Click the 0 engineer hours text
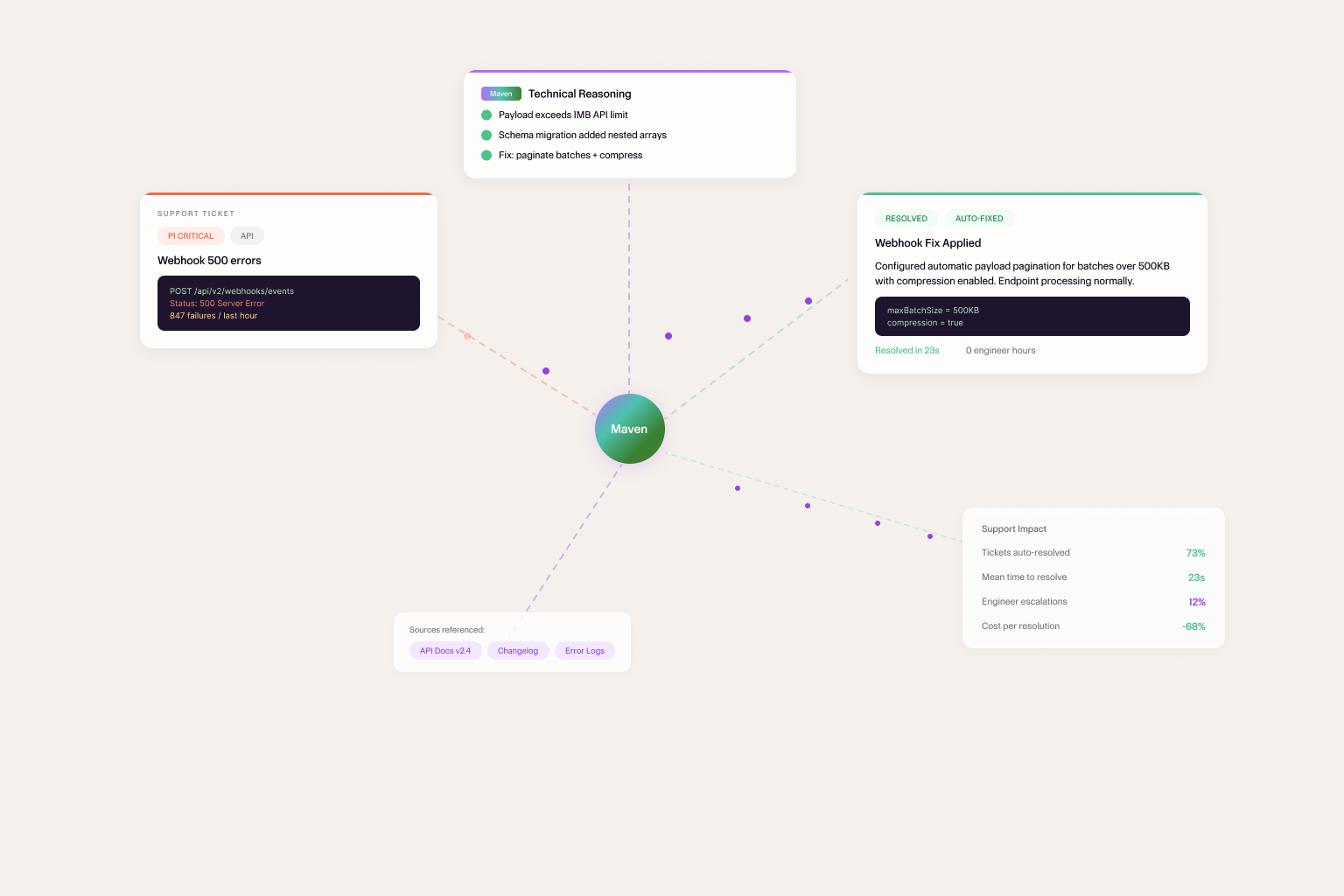 tap(1000, 351)
